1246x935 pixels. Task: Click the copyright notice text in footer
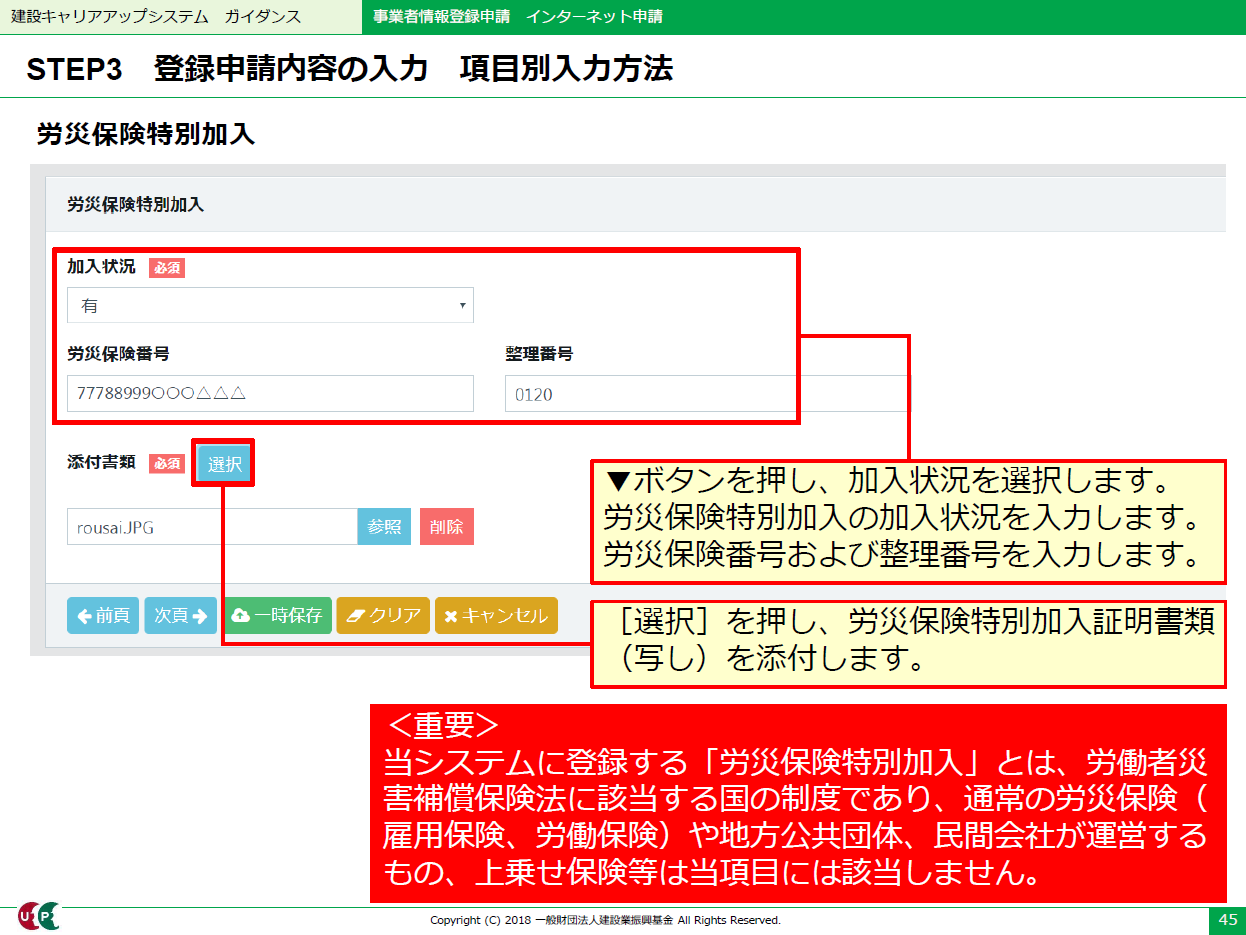[x=605, y=920]
